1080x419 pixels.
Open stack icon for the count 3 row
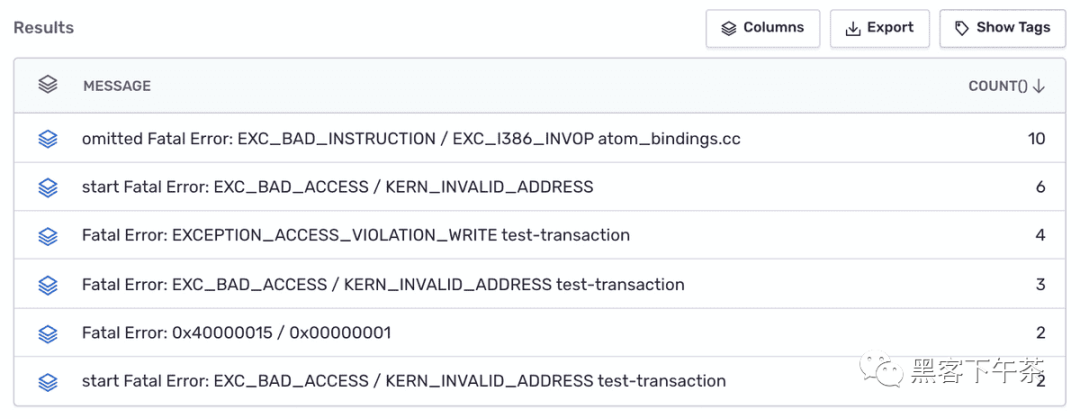(x=48, y=285)
